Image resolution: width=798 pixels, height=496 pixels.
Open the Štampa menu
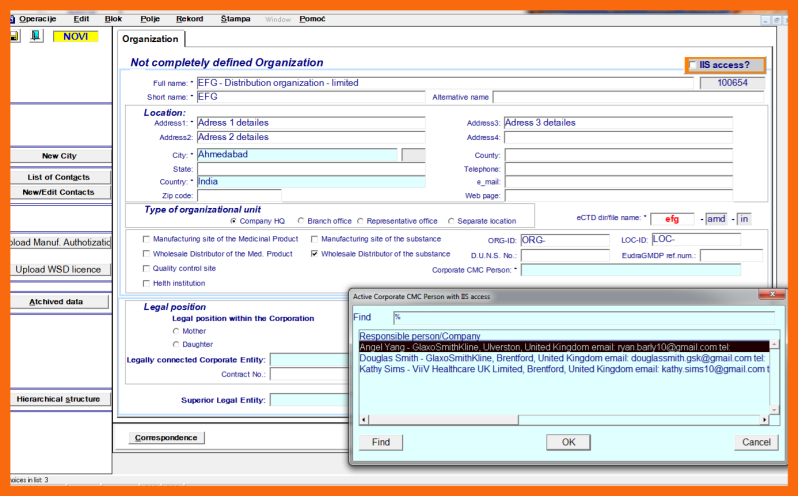pyautogui.click(x=236, y=19)
